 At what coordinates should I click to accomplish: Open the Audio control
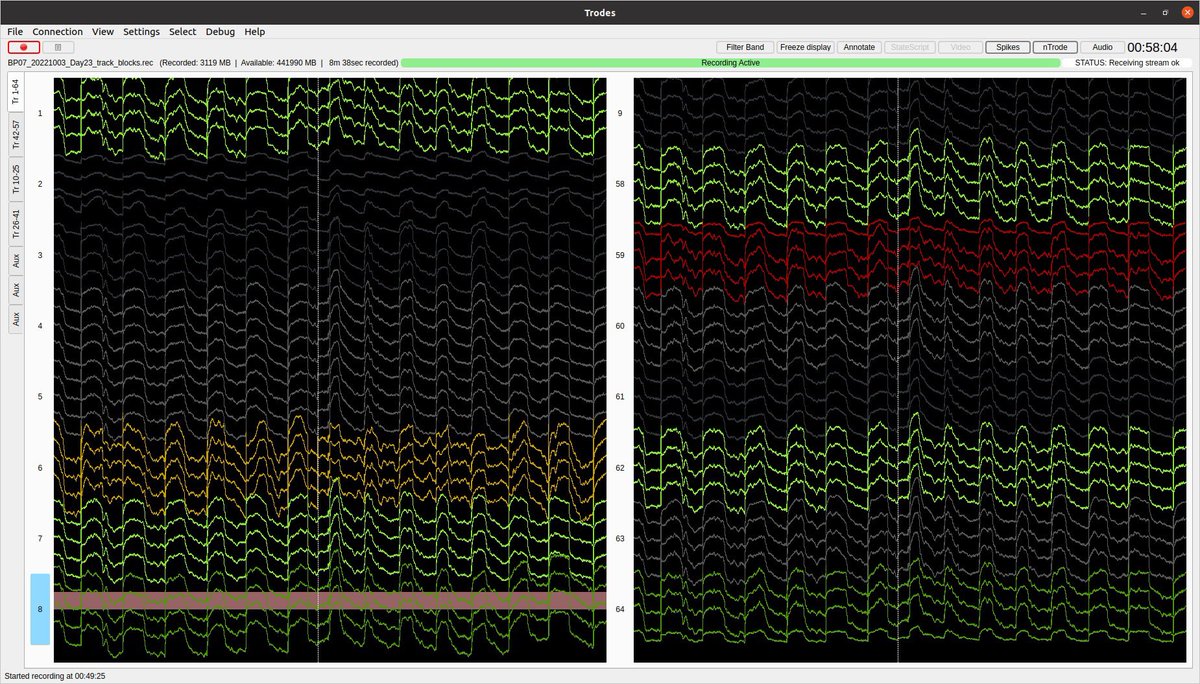coord(1101,46)
